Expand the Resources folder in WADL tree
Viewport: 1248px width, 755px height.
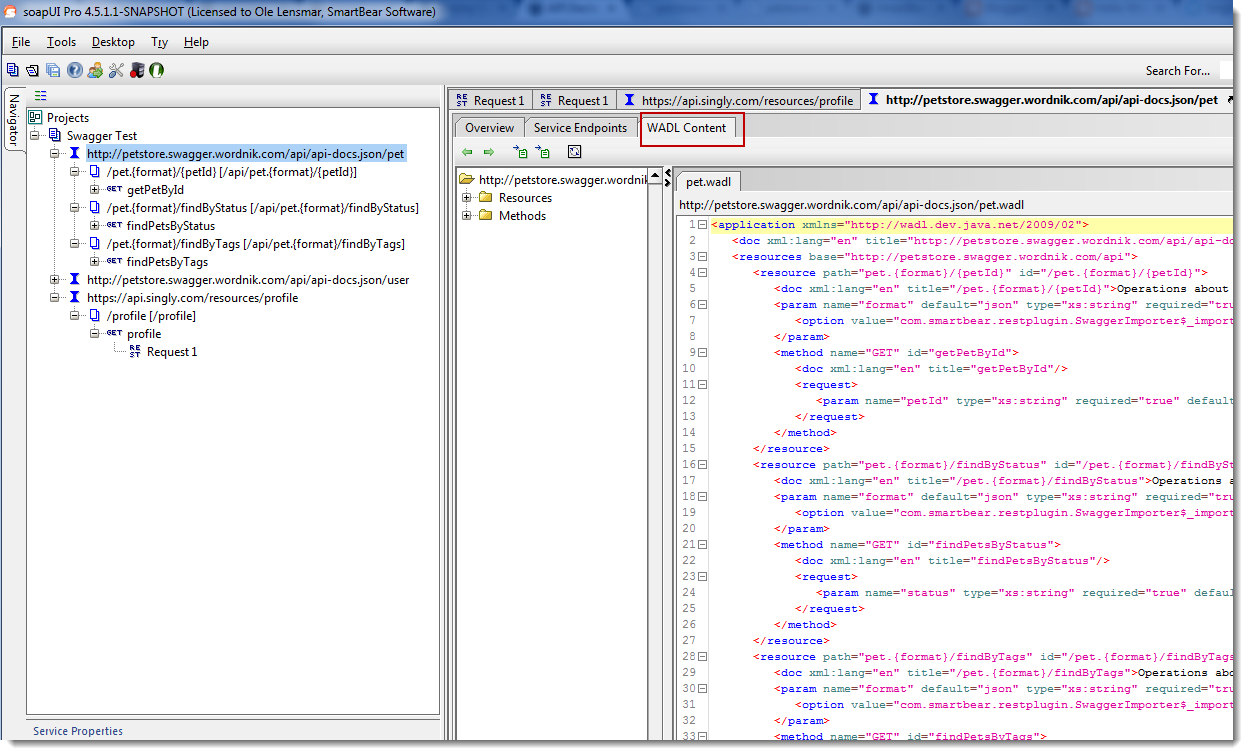[x=466, y=198]
